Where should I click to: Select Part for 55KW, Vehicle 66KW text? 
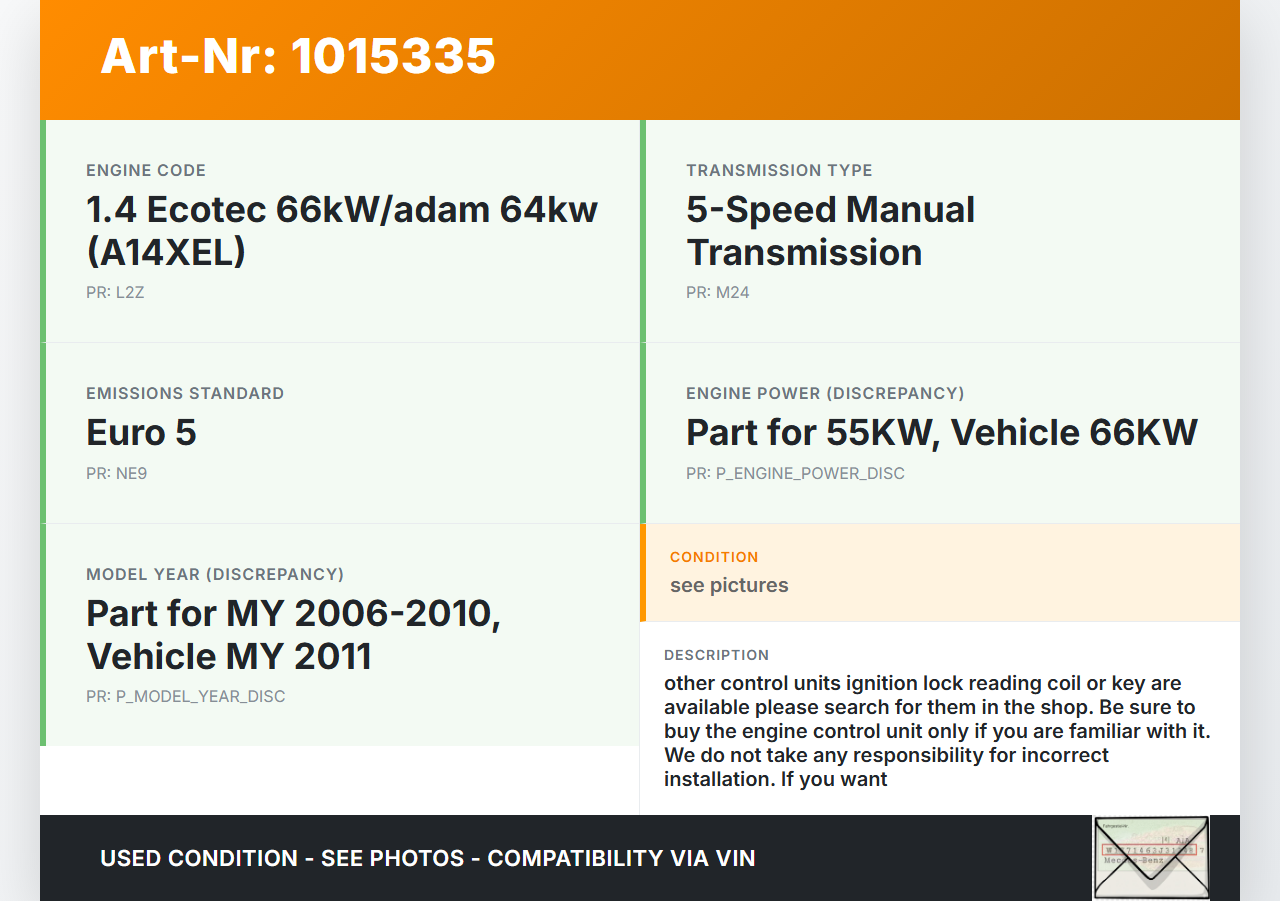point(941,433)
